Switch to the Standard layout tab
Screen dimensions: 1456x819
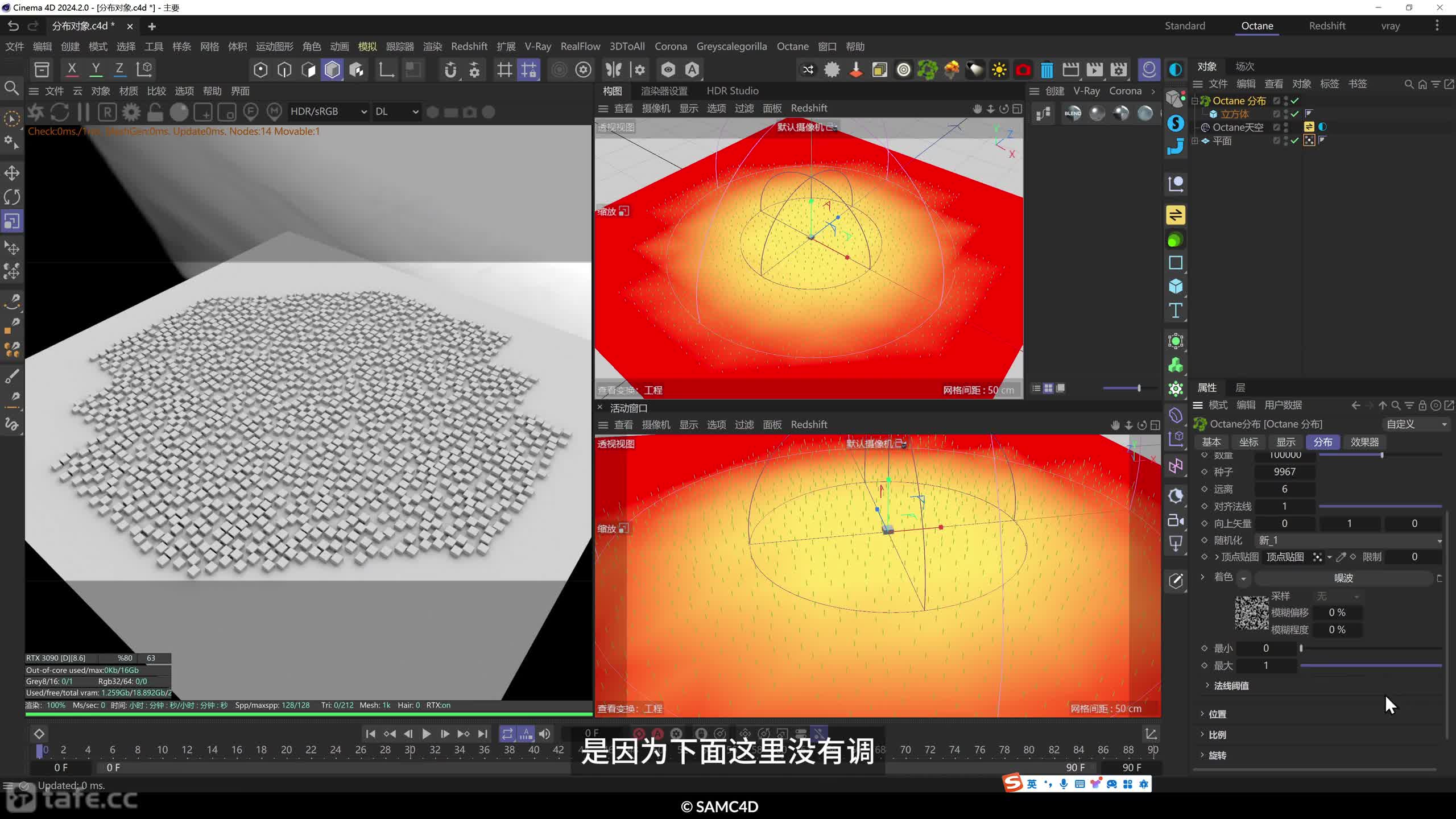tap(1185, 26)
